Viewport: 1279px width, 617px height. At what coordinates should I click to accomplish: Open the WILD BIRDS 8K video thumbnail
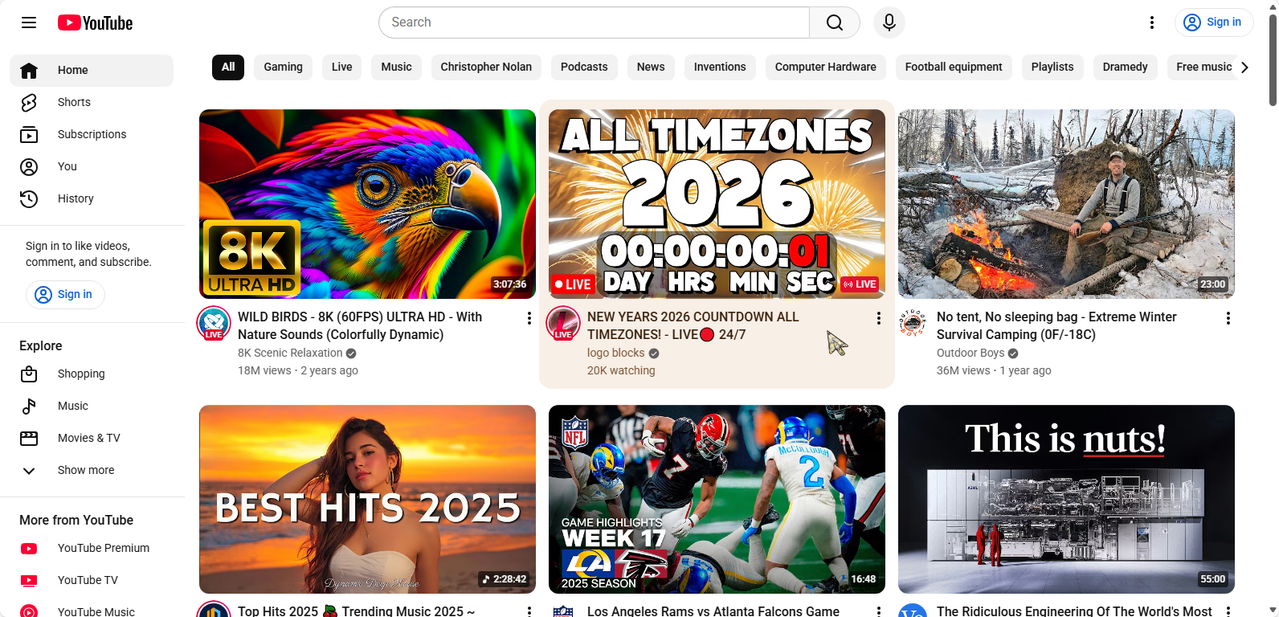pos(367,204)
